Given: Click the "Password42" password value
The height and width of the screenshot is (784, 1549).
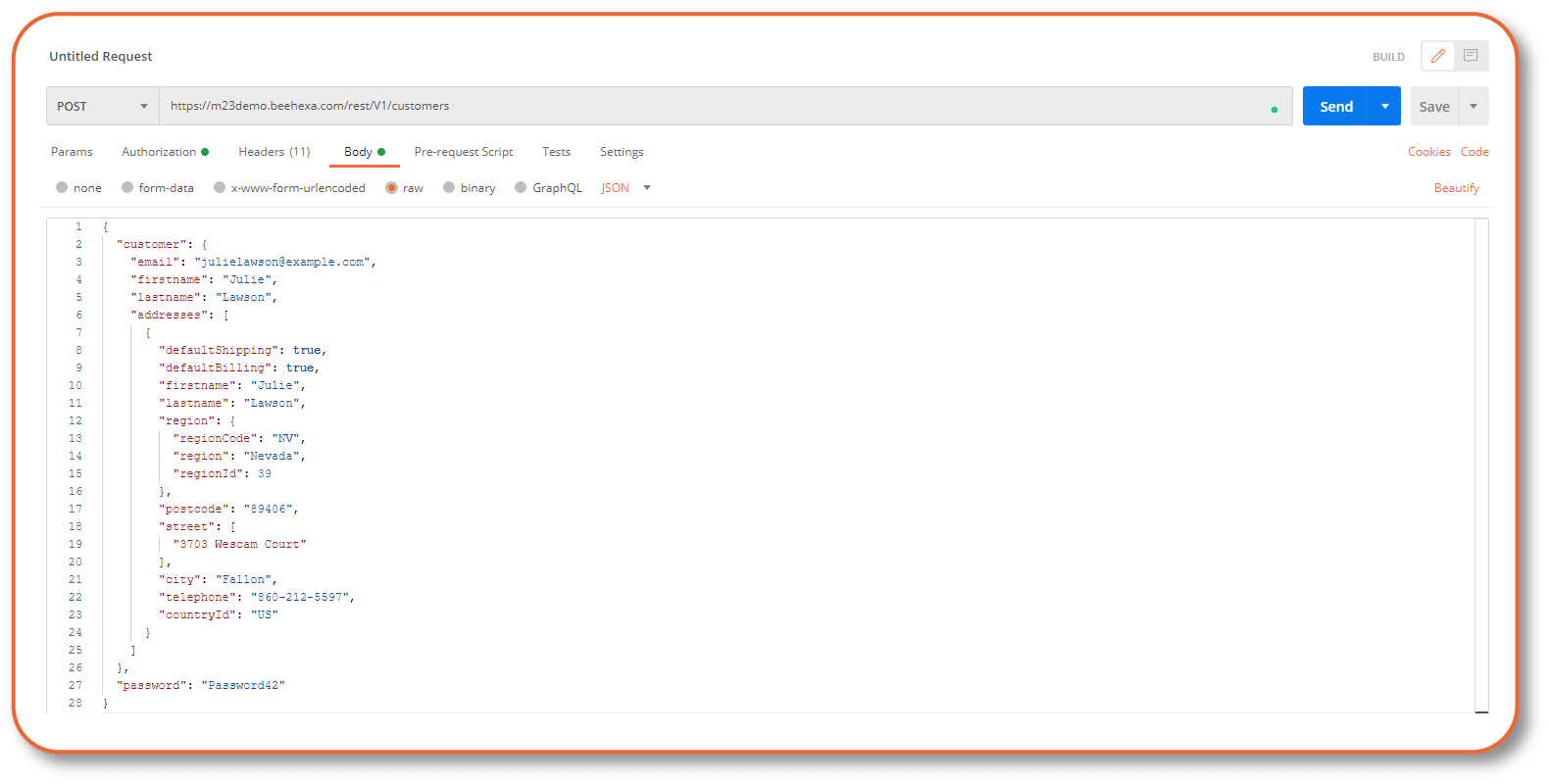Looking at the screenshot, I should [243, 685].
